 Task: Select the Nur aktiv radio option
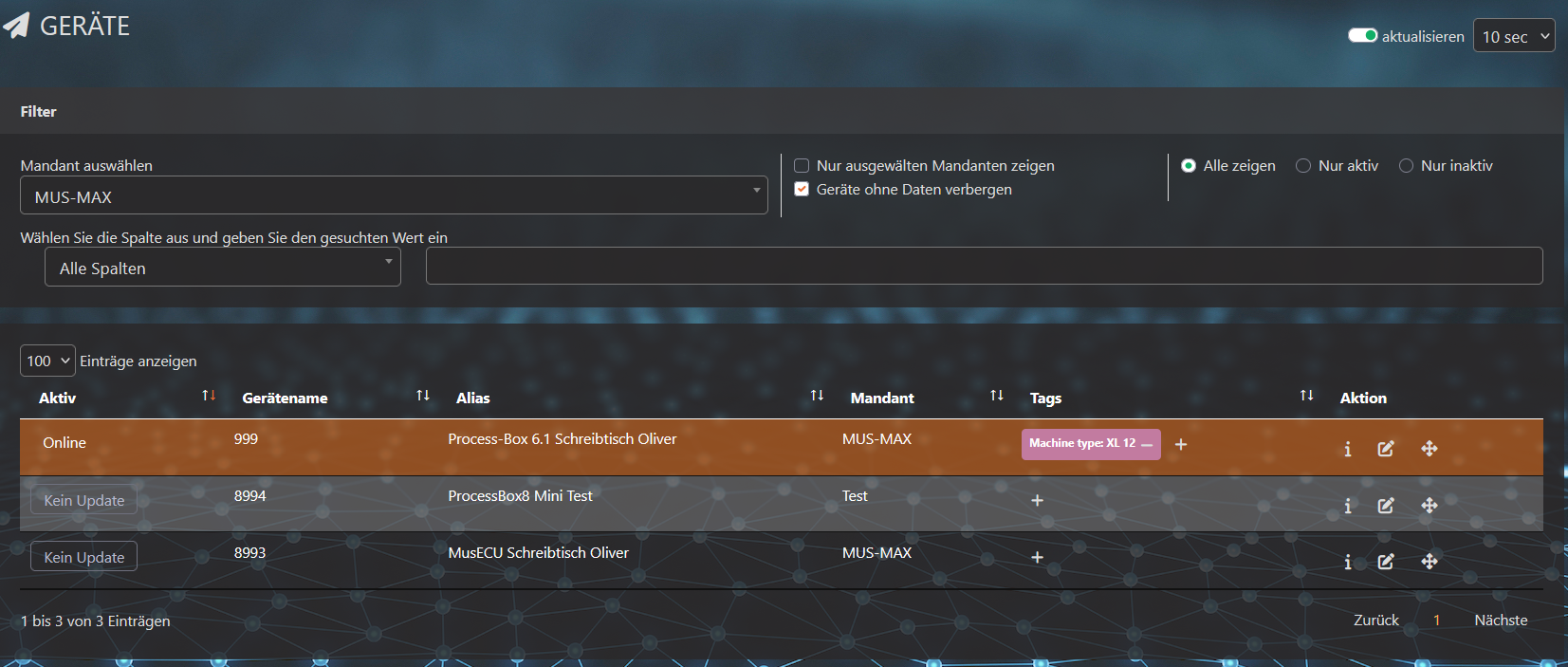click(x=1303, y=166)
